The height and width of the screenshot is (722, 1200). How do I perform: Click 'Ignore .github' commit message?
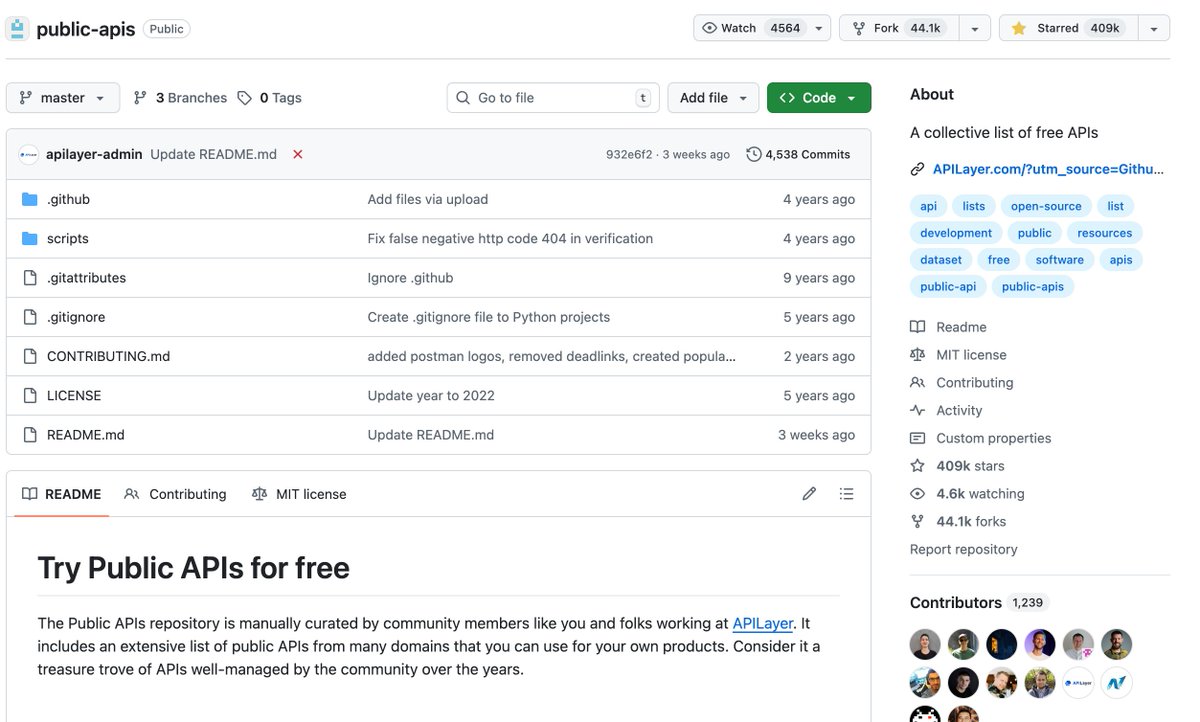click(410, 277)
